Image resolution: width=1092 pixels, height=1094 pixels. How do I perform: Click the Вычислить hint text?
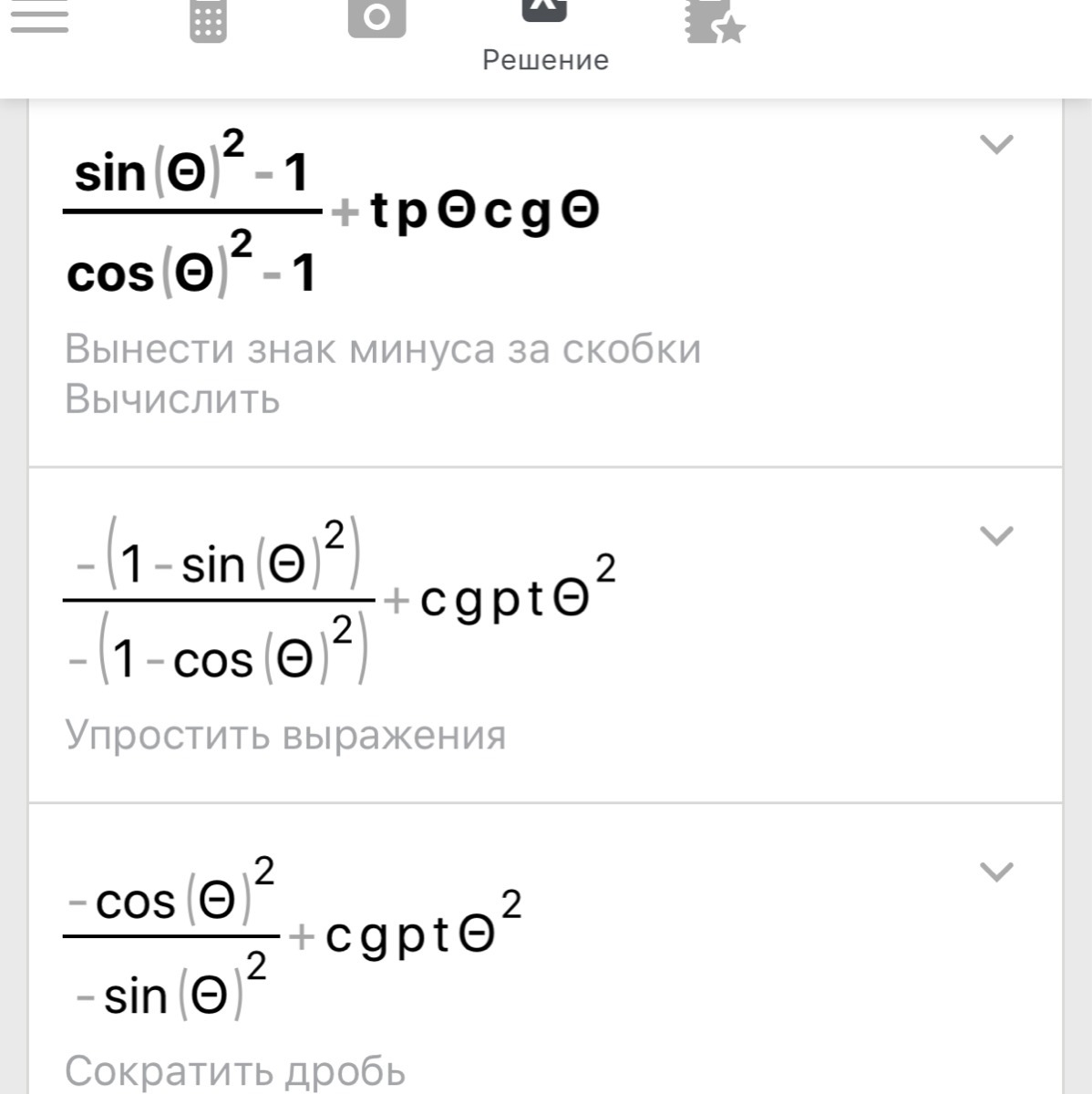[x=172, y=399]
